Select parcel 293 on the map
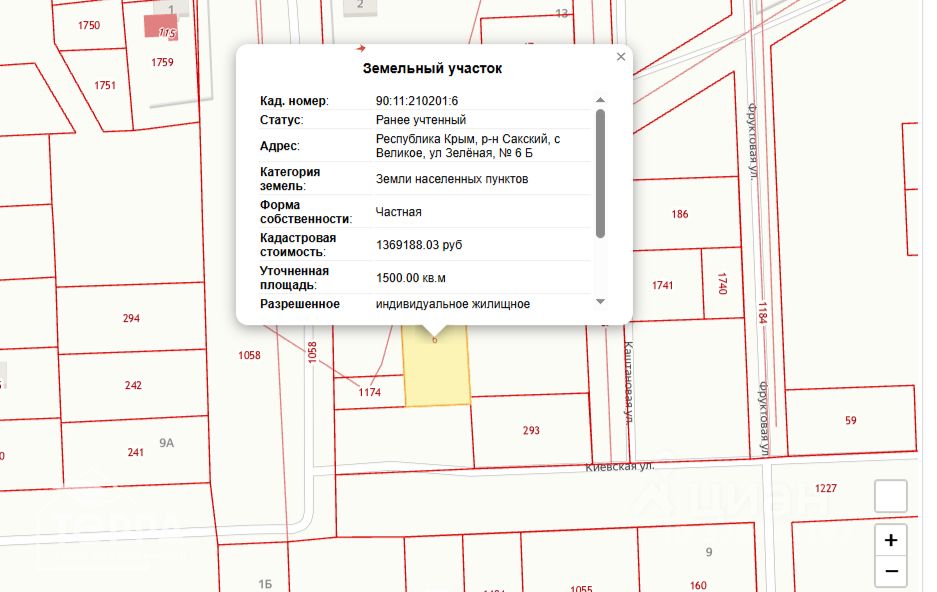937x592 pixels. pyautogui.click(x=531, y=430)
